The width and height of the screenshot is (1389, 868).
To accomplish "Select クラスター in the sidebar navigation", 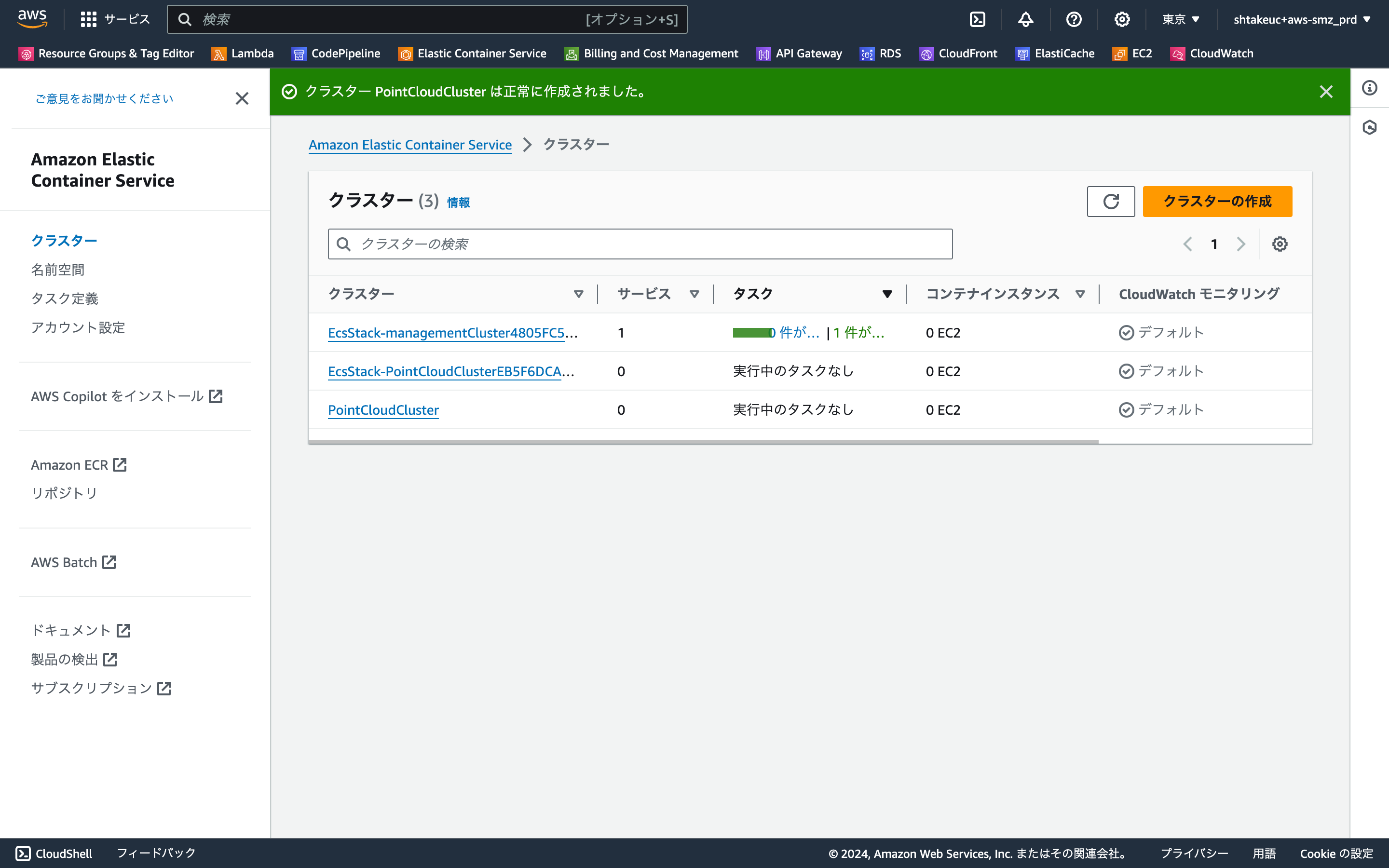I will tap(64, 241).
